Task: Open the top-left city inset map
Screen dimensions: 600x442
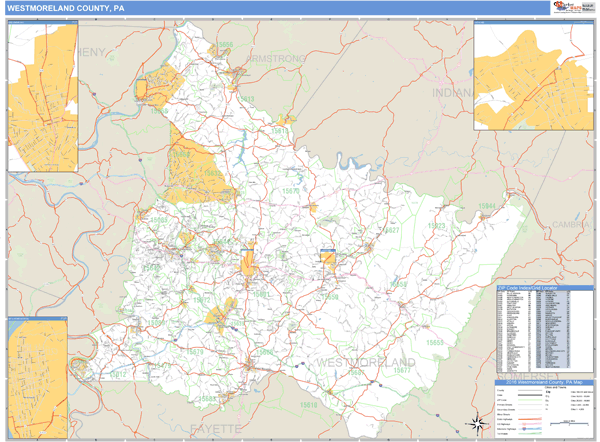Action: point(43,96)
